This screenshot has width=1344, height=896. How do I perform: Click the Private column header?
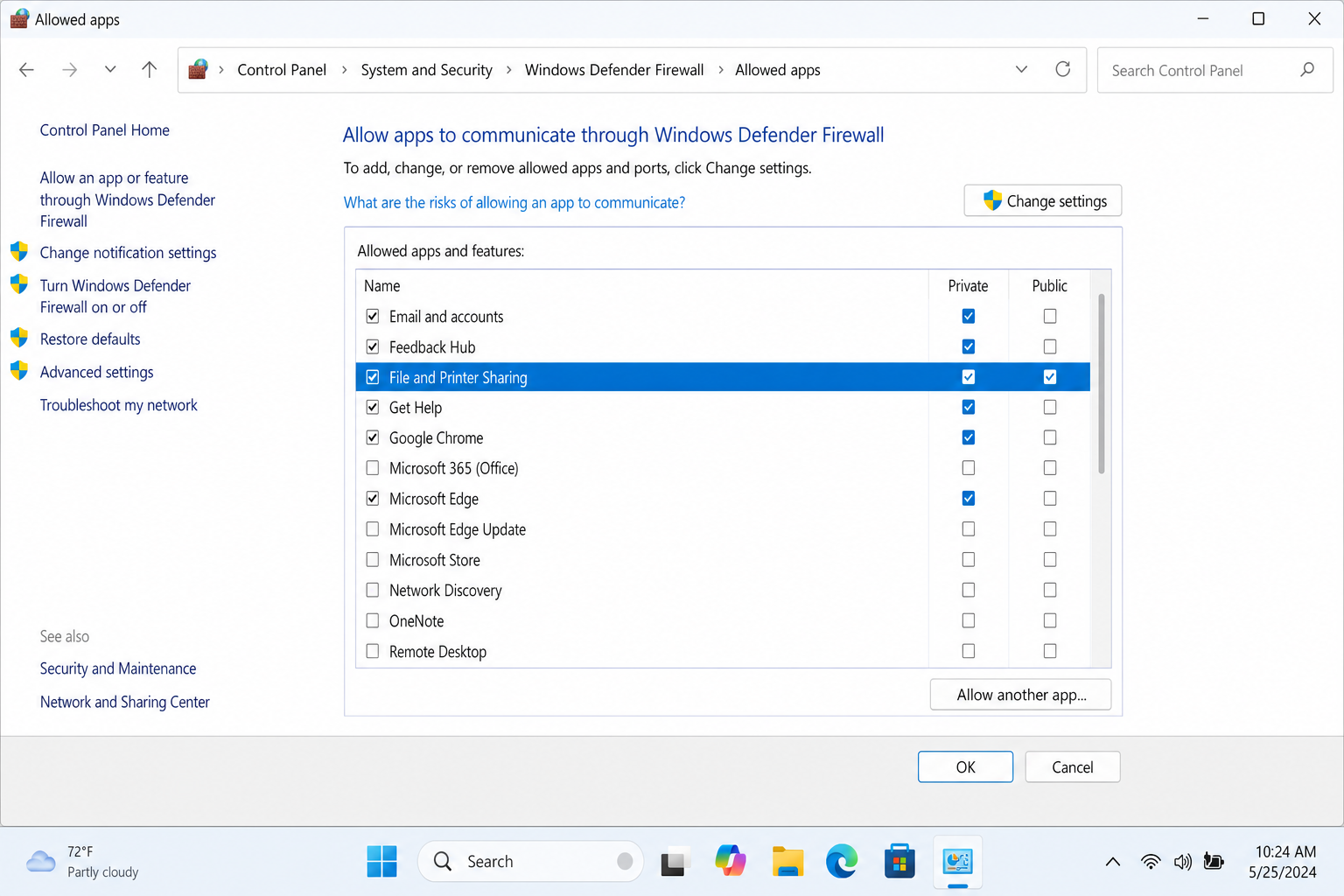[x=968, y=286]
